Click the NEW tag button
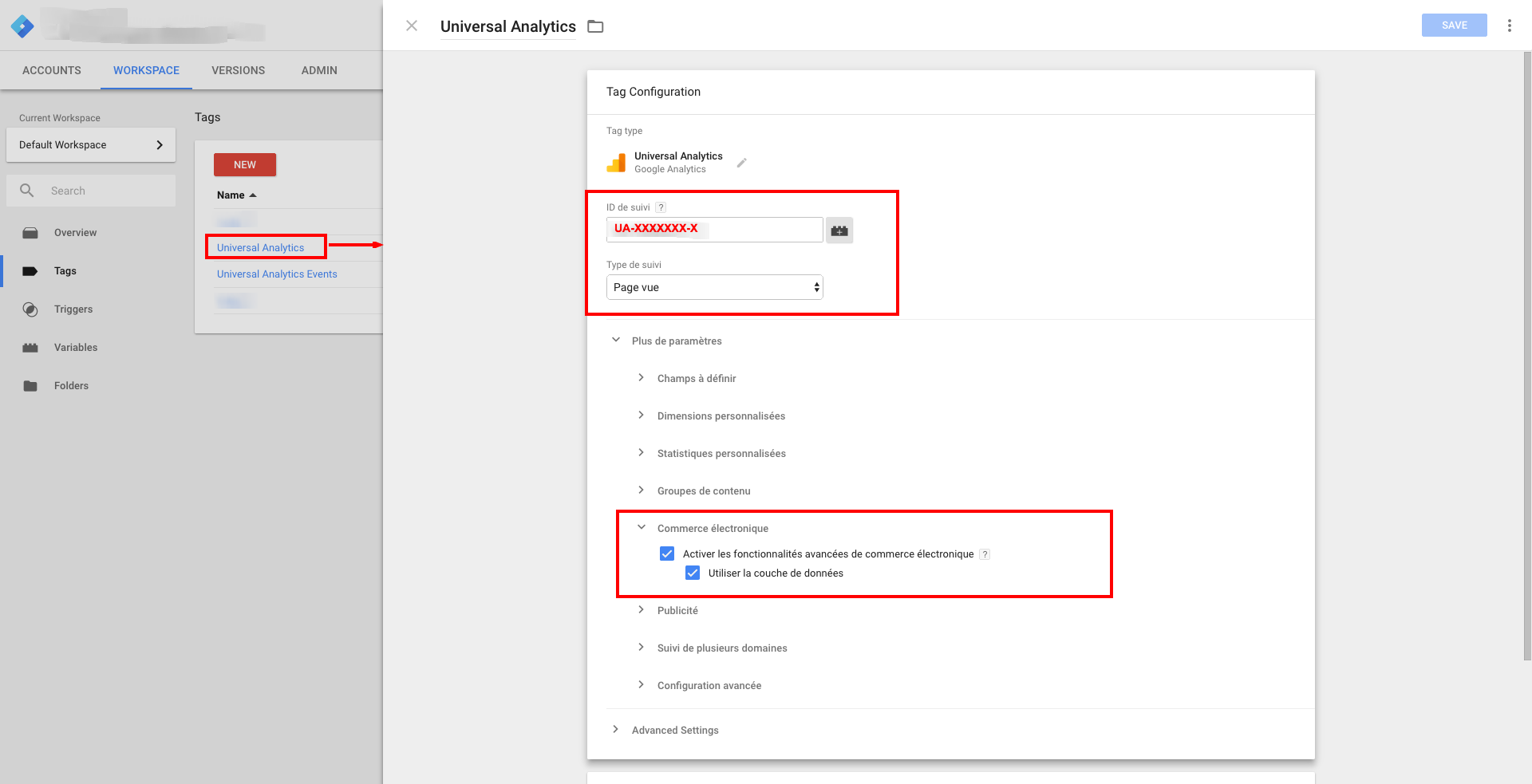Viewport: 1532px width, 784px height. (245, 164)
